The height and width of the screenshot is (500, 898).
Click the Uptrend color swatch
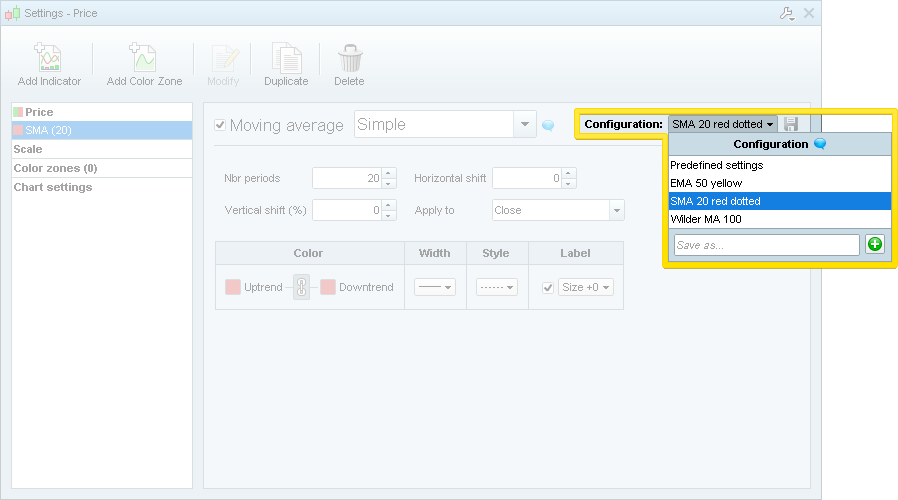pos(233,287)
